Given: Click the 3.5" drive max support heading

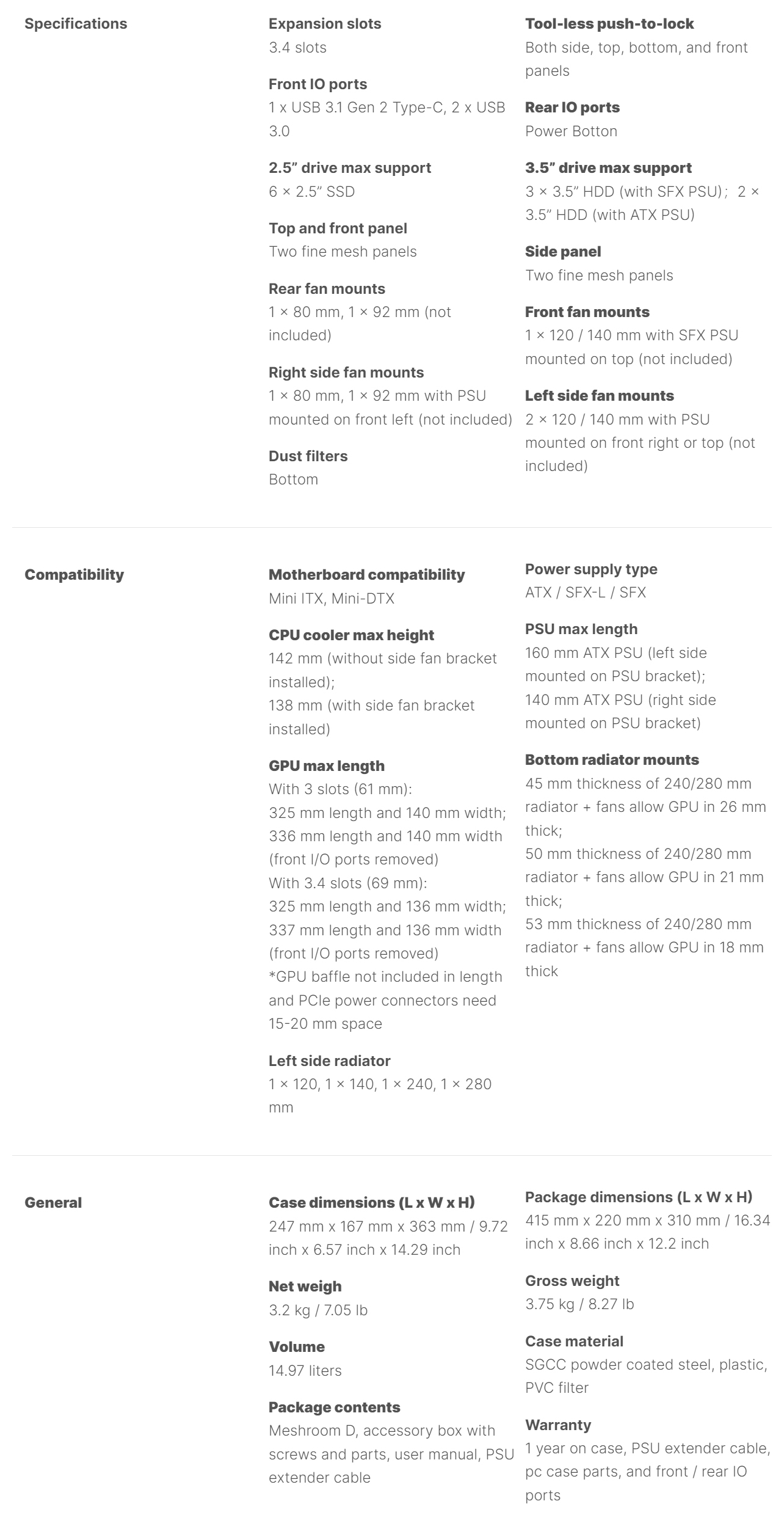Looking at the screenshot, I should point(608,167).
